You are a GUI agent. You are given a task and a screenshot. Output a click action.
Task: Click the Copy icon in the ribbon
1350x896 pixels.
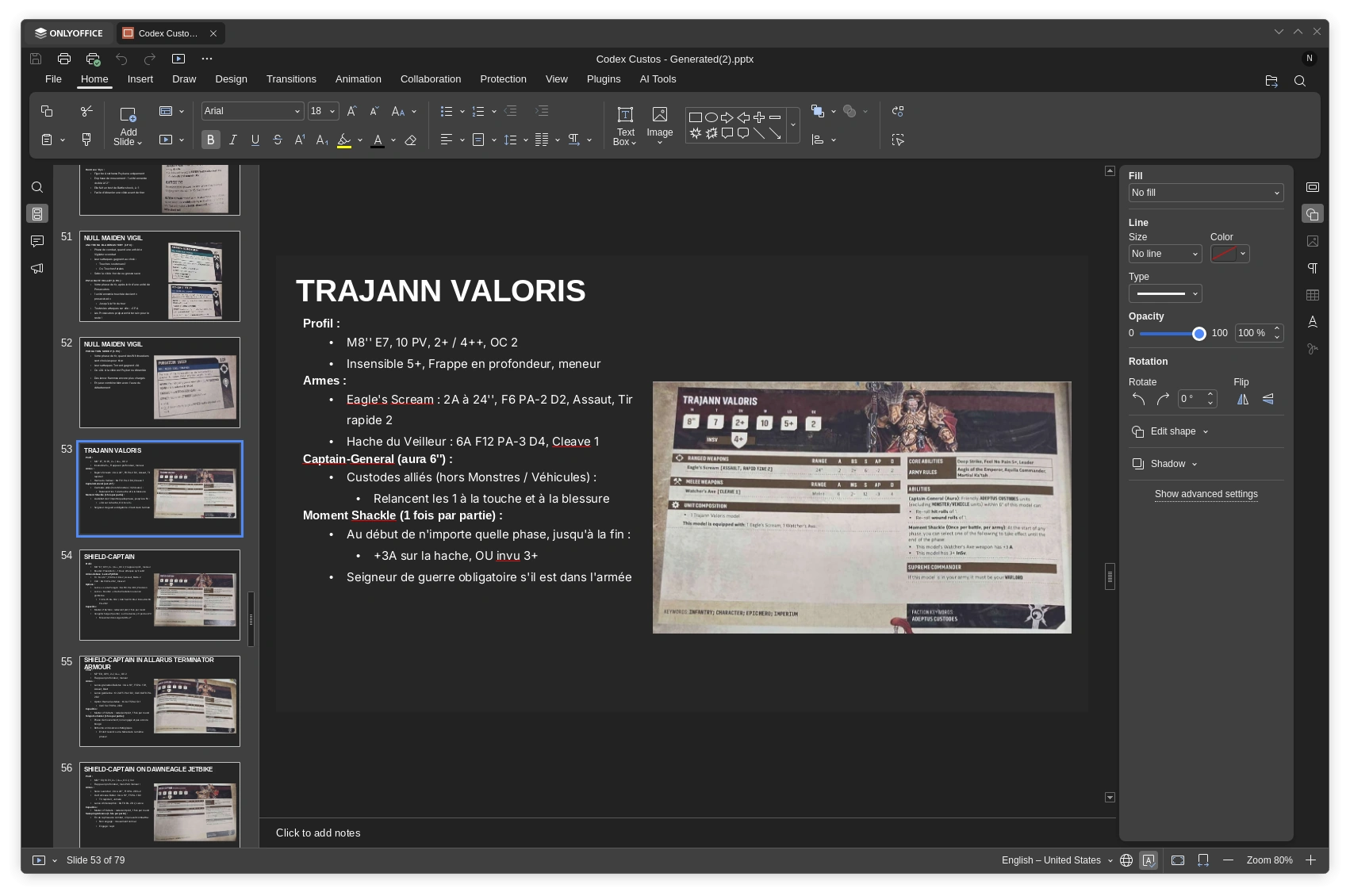(47, 111)
